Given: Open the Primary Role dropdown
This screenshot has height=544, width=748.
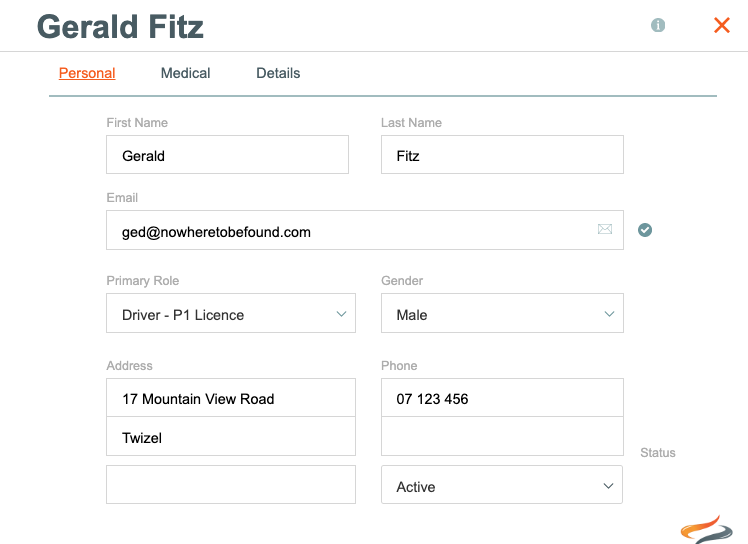Looking at the screenshot, I should tap(231, 313).
